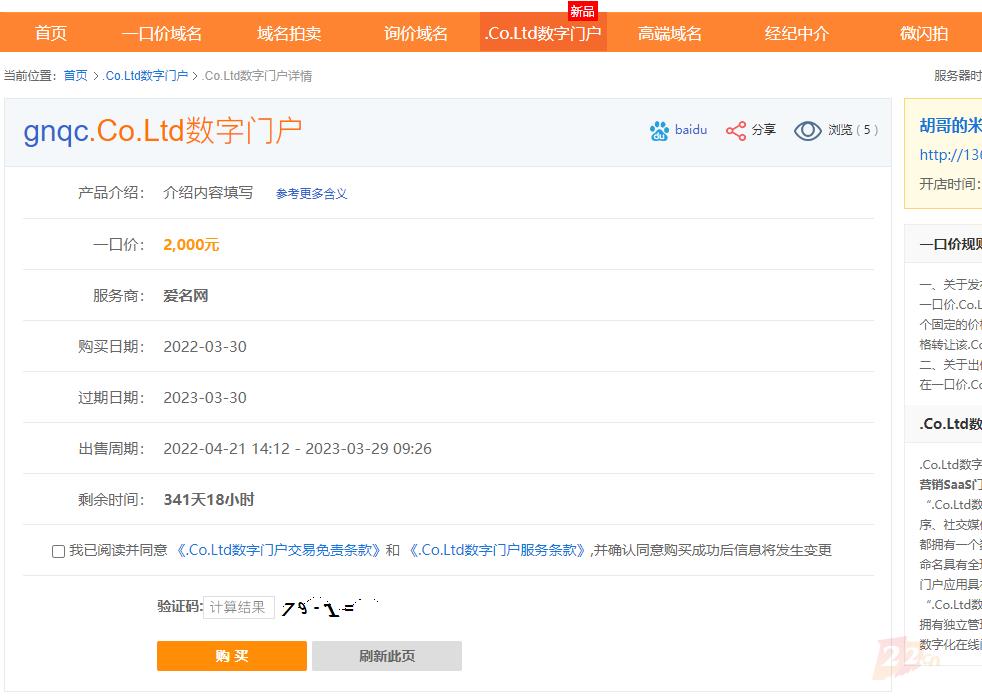Click the .Co.Ltd数字门户 breadcrumb link

click(x=145, y=76)
